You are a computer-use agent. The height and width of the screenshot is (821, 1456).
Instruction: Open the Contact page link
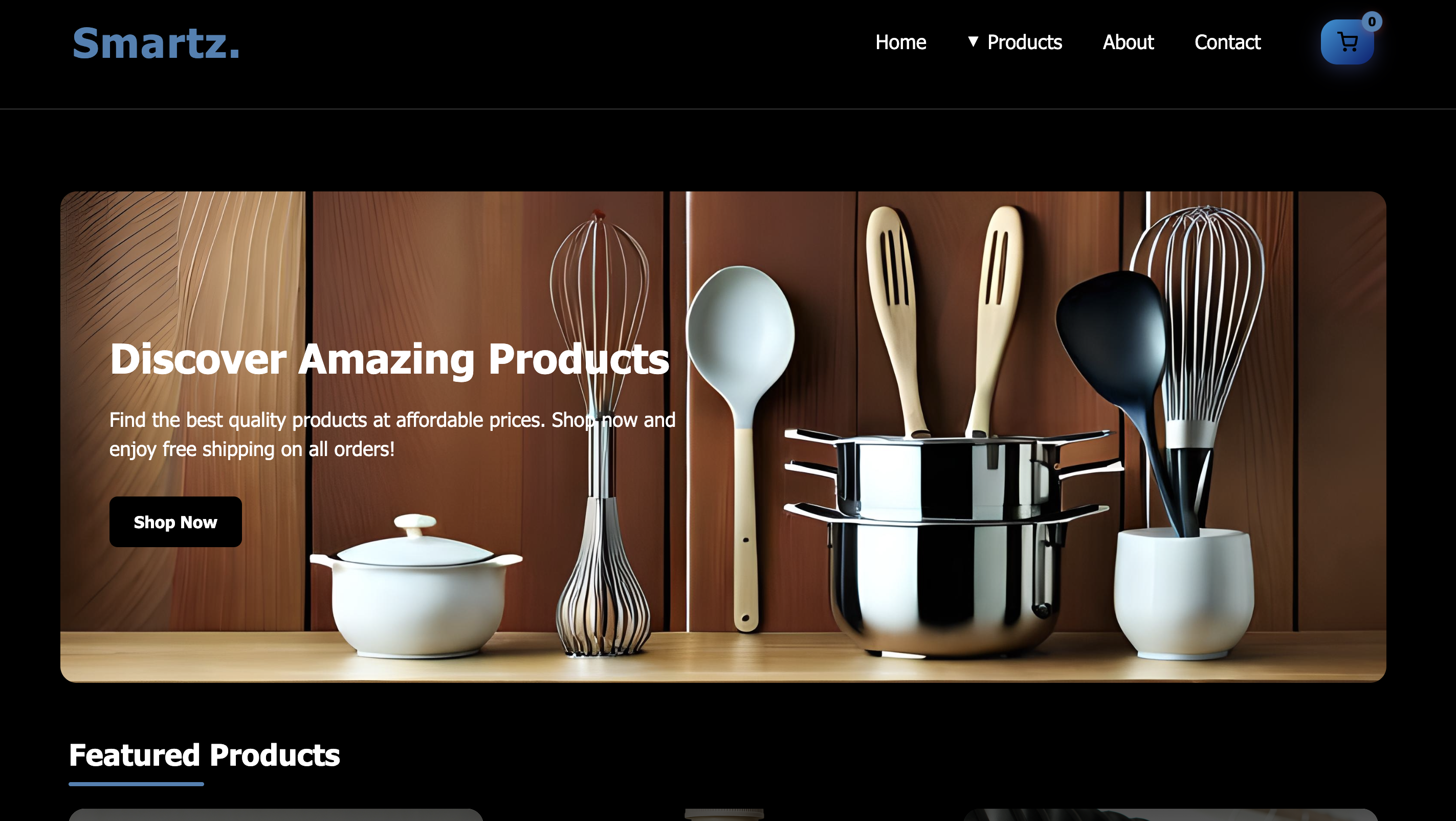pyautogui.click(x=1227, y=42)
